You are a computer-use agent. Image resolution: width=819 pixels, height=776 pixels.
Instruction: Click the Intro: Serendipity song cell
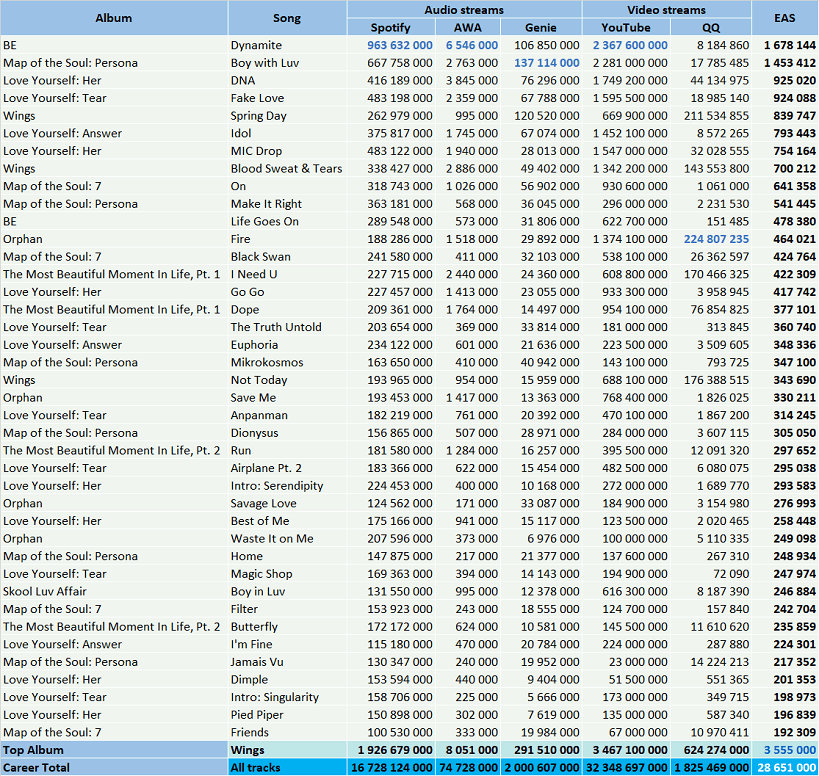tap(287, 486)
